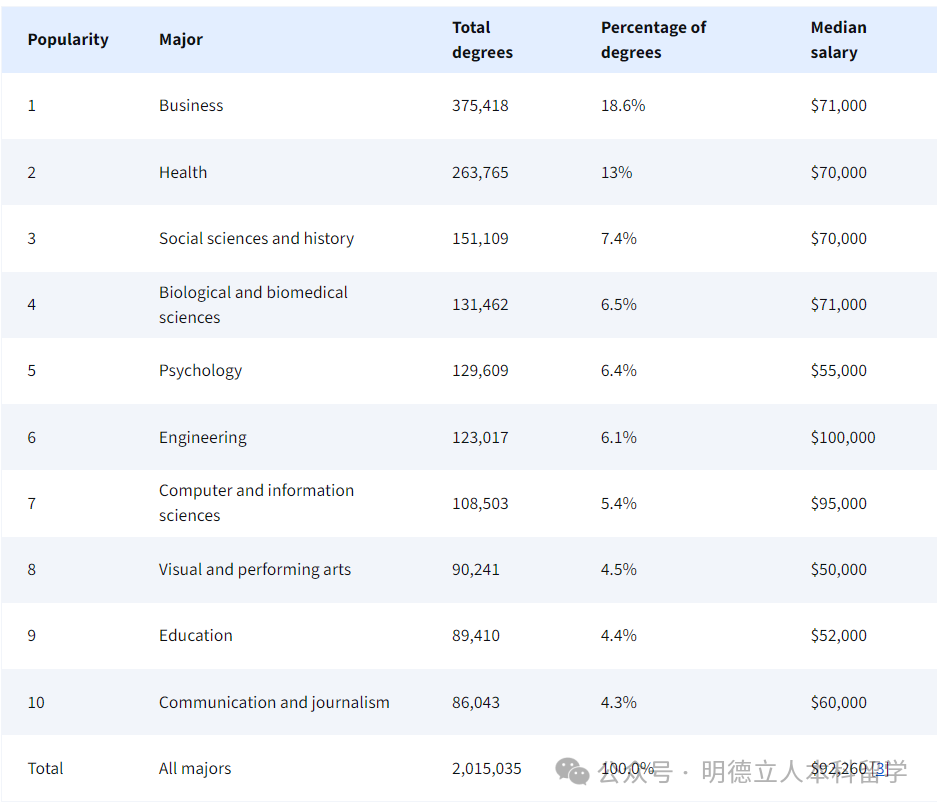Click the Education major cell
Image resolution: width=937 pixels, height=809 pixels.
point(195,636)
